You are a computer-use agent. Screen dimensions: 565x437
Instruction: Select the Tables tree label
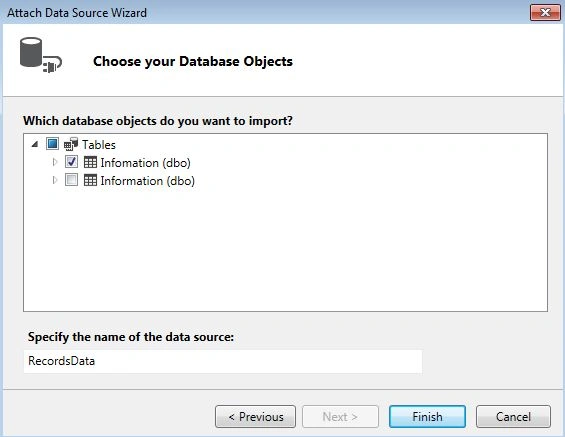point(99,145)
